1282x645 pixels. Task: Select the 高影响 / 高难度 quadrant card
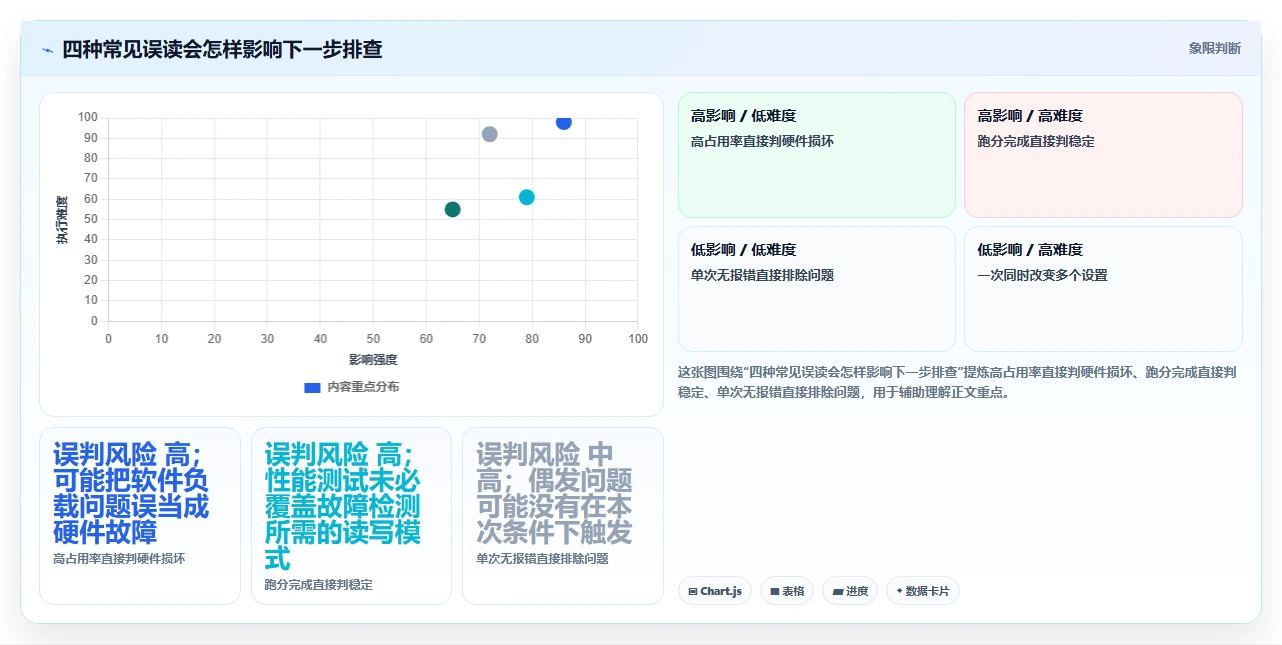tap(1103, 155)
